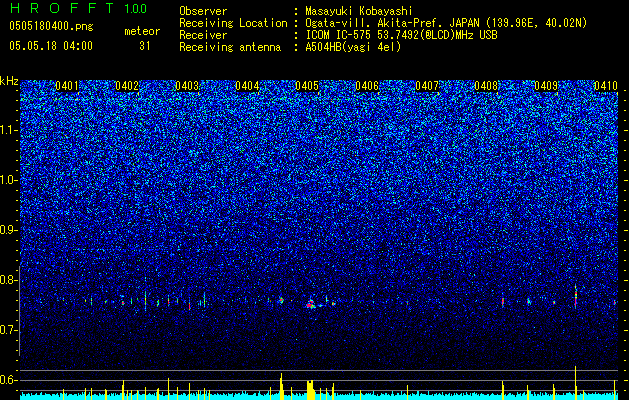Click the meteor label

click(142, 31)
